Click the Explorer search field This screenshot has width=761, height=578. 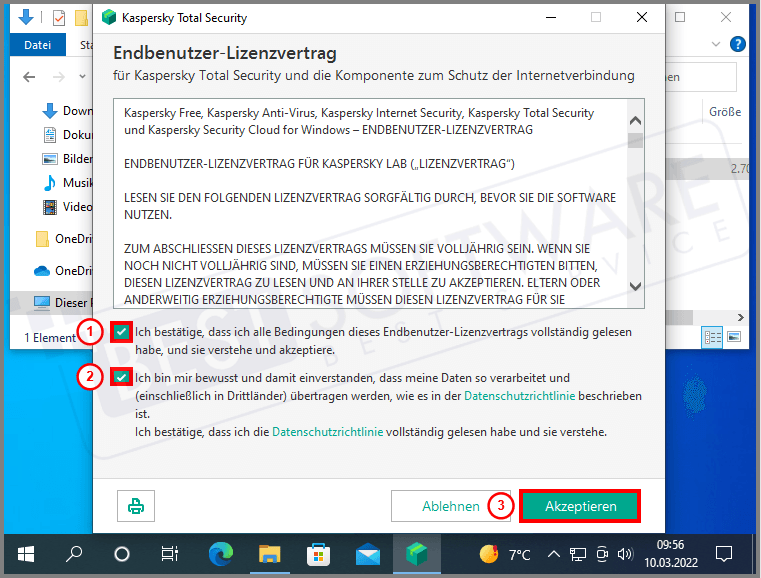tap(701, 77)
